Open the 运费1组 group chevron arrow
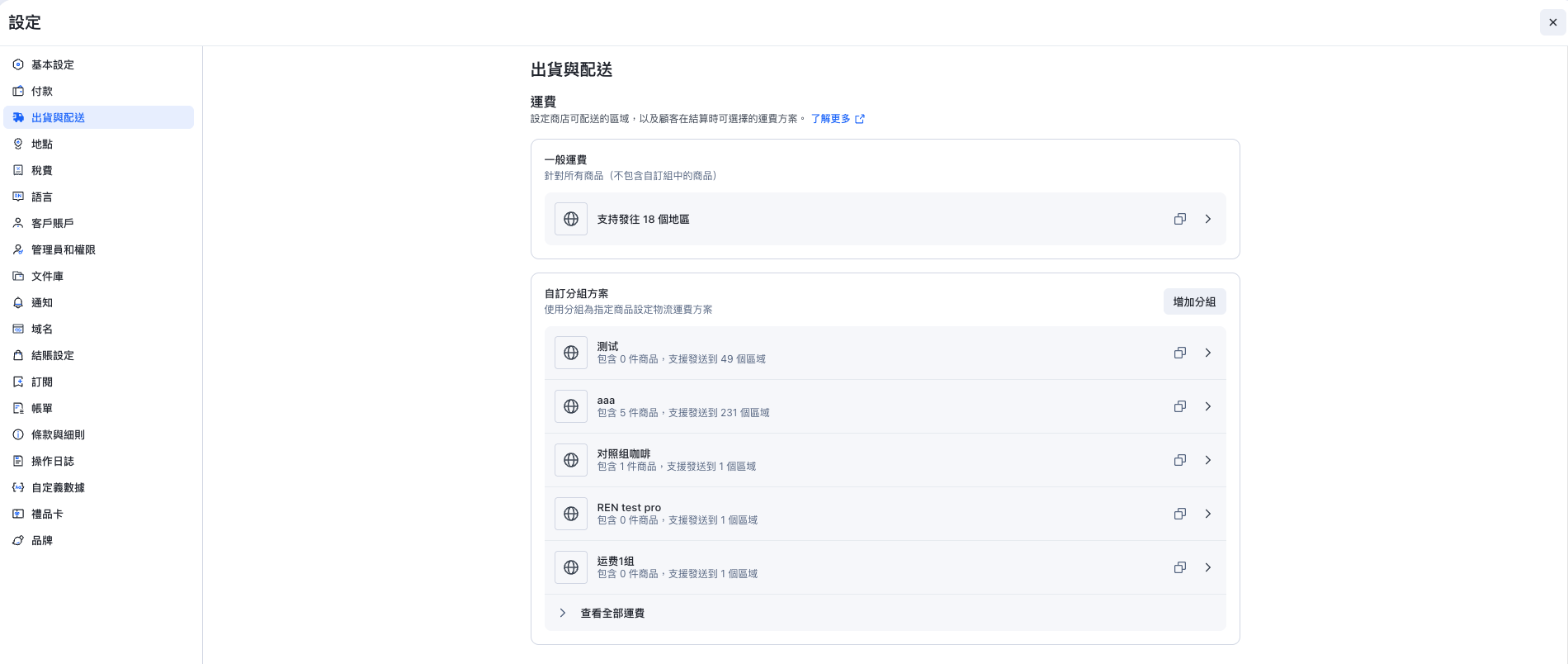This screenshot has height=664, width=1568. [1208, 567]
